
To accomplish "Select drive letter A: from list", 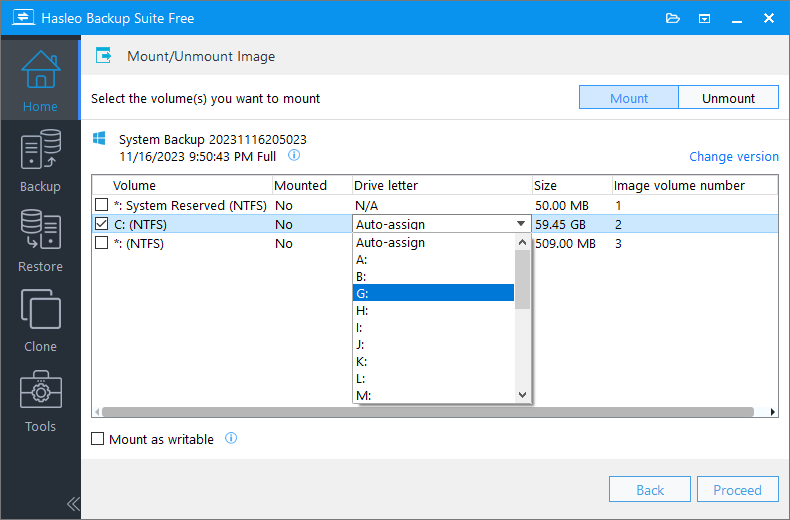I will (x=433, y=259).
